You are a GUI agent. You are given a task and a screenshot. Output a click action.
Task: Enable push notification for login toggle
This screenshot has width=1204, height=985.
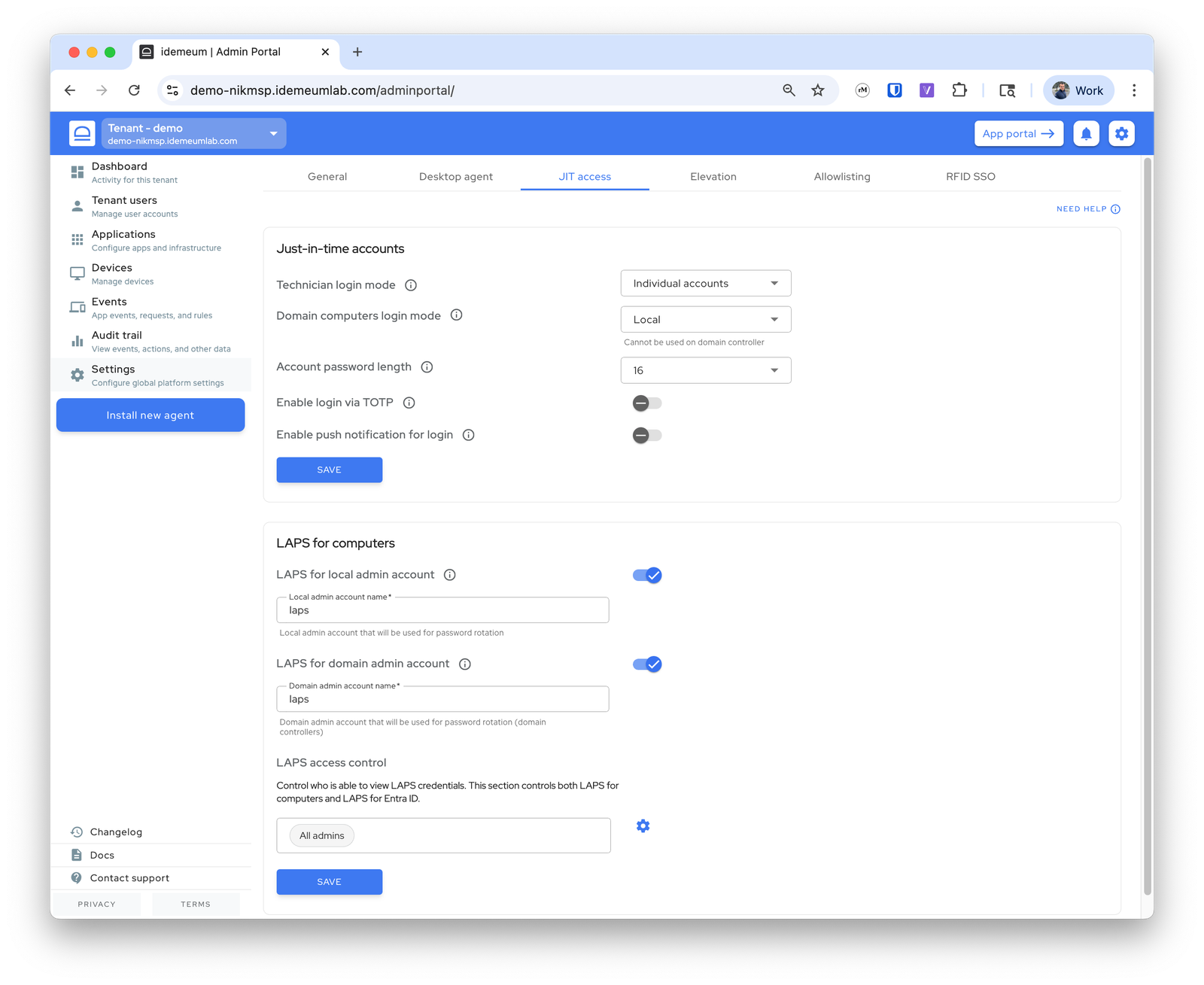pyautogui.click(x=646, y=436)
